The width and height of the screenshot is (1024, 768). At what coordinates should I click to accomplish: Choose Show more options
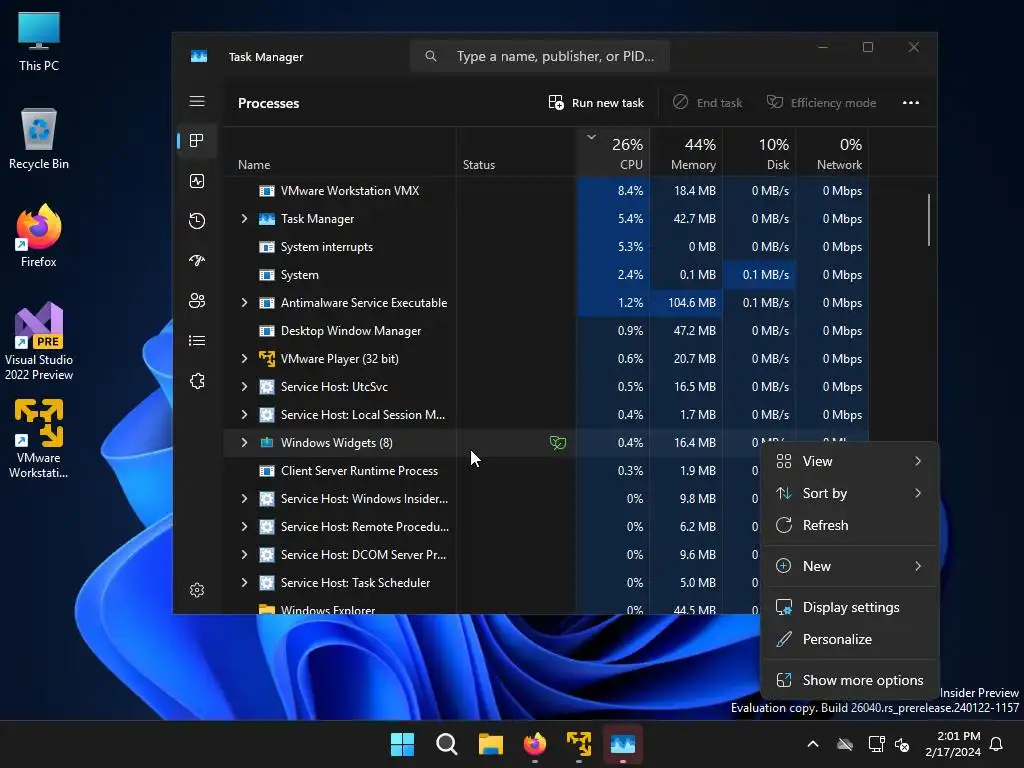tap(850, 680)
